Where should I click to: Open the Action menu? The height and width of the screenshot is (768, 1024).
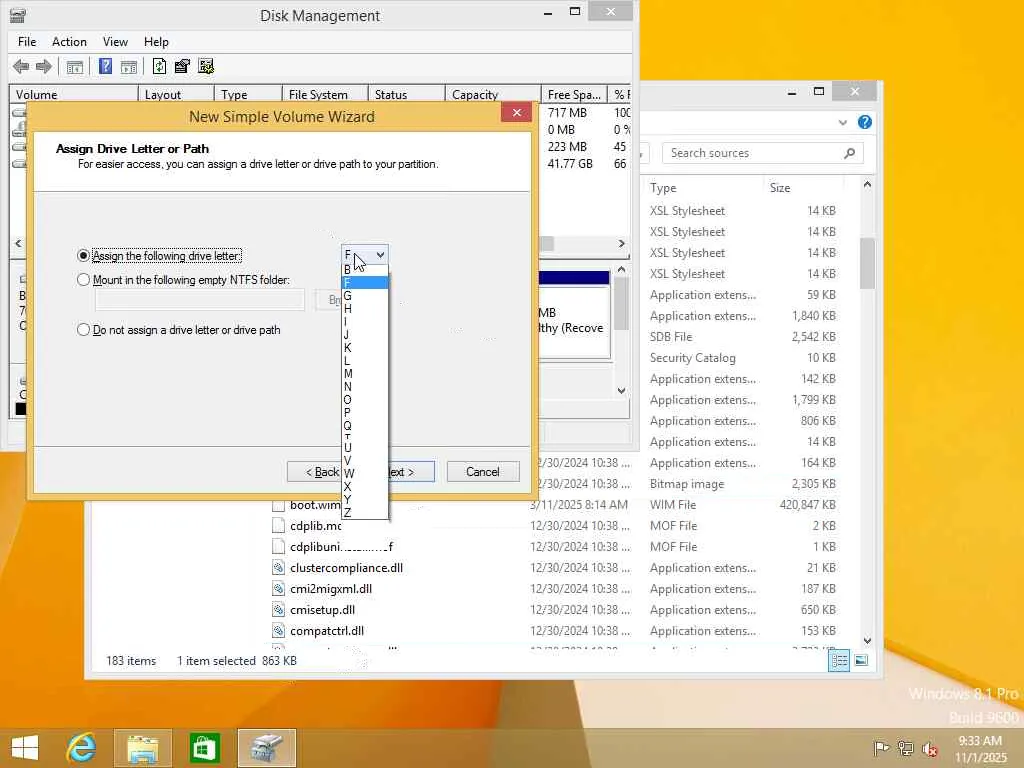(x=69, y=42)
